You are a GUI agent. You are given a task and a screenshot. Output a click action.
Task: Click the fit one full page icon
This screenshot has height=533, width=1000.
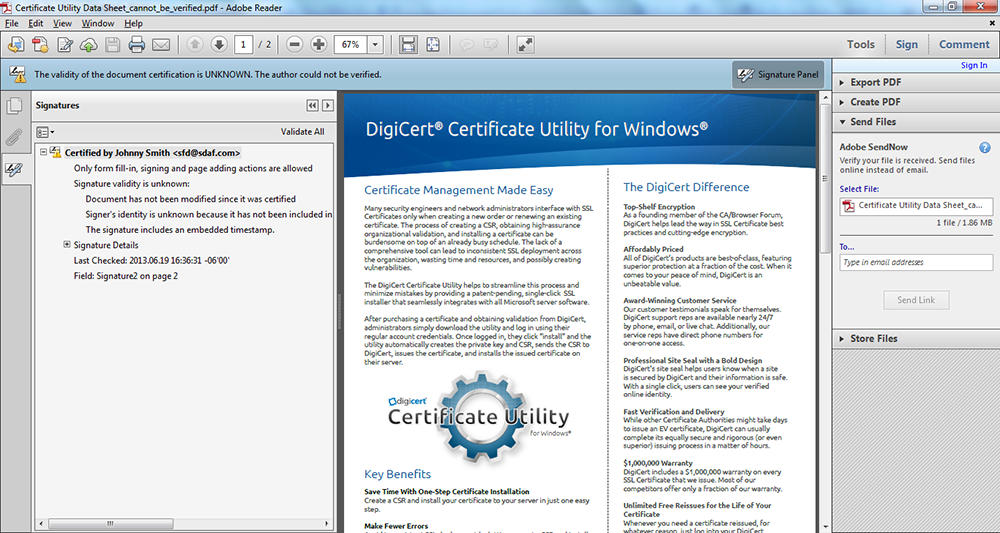[434, 45]
